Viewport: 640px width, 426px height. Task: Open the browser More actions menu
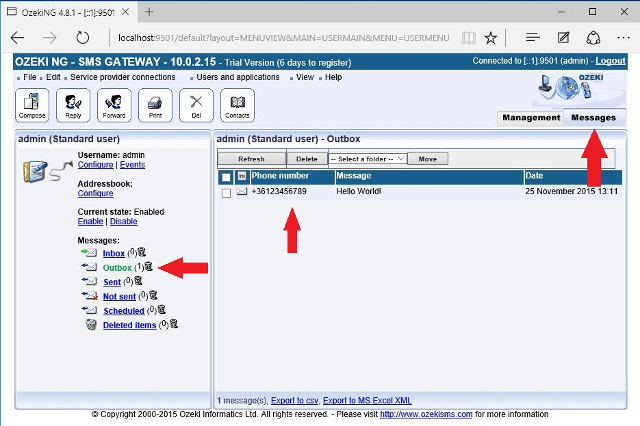tap(623, 38)
